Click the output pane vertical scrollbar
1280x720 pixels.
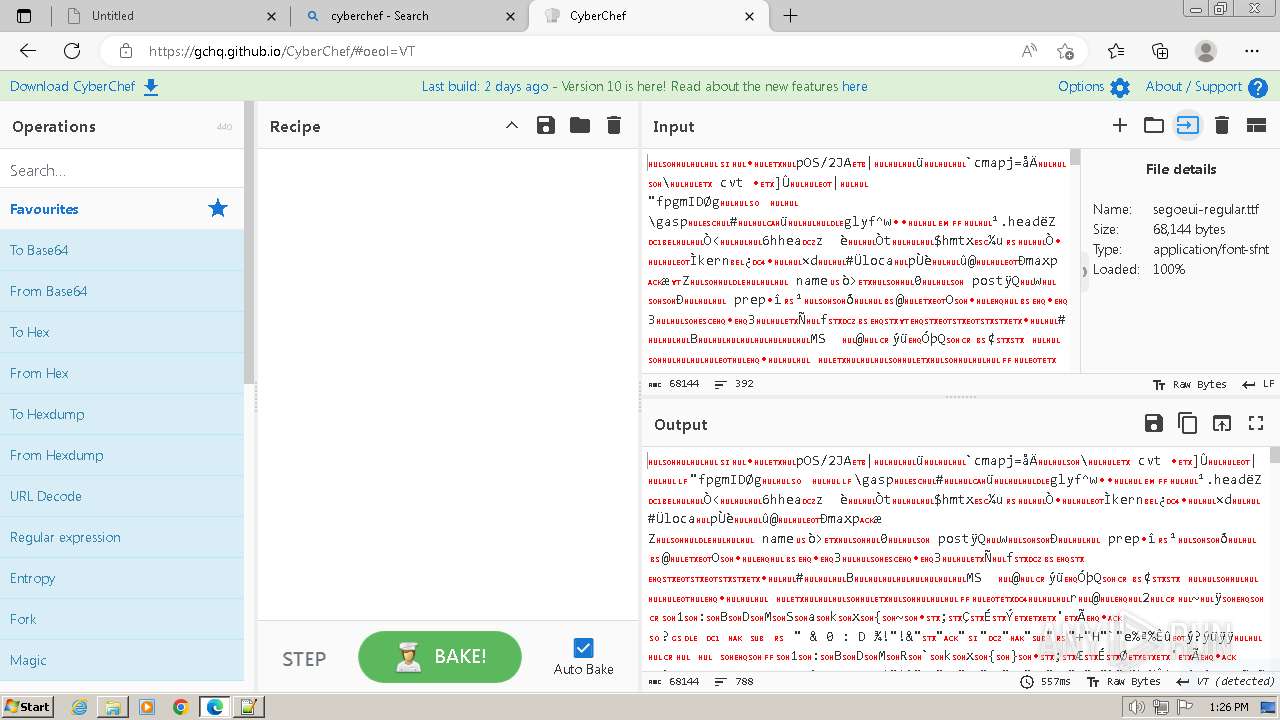(x=1274, y=558)
